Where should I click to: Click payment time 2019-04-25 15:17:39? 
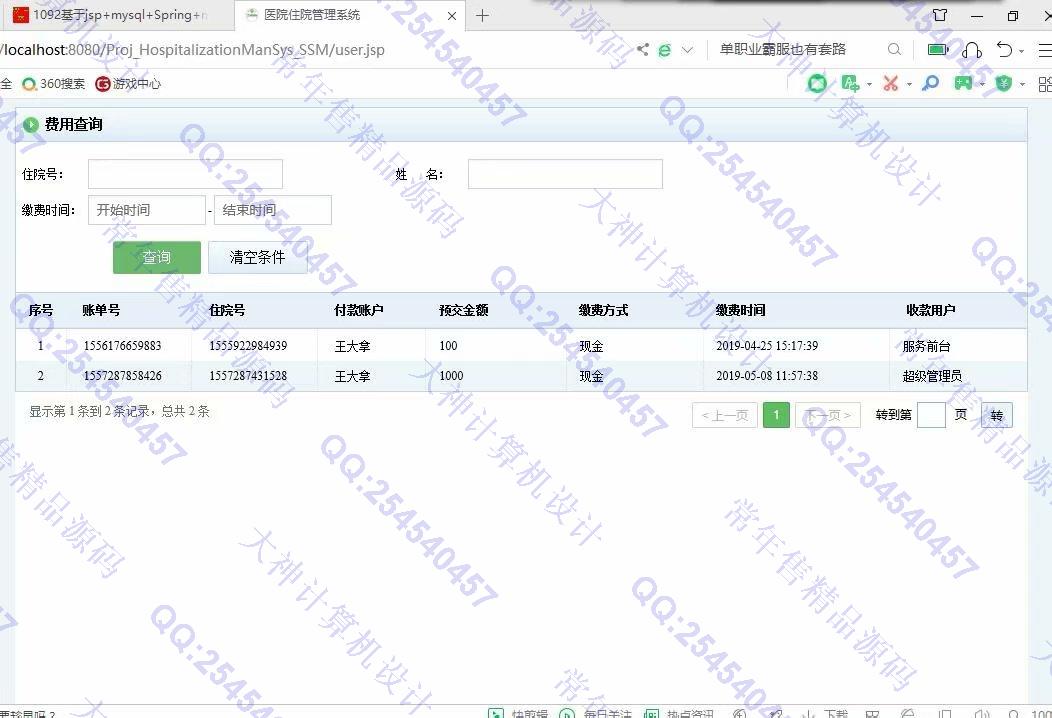tap(767, 346)
